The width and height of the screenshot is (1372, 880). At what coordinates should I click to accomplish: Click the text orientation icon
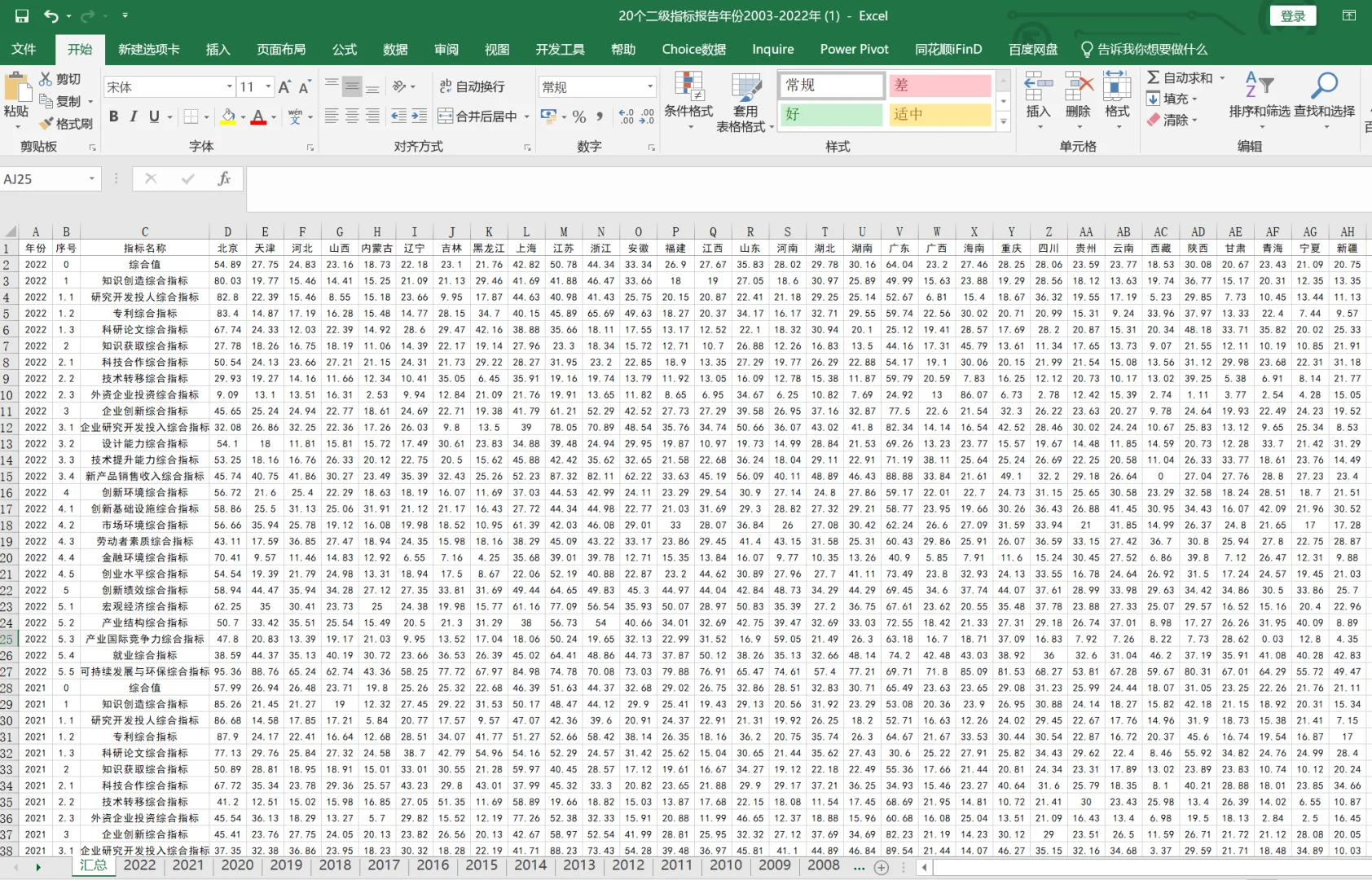tap(400, 86)
